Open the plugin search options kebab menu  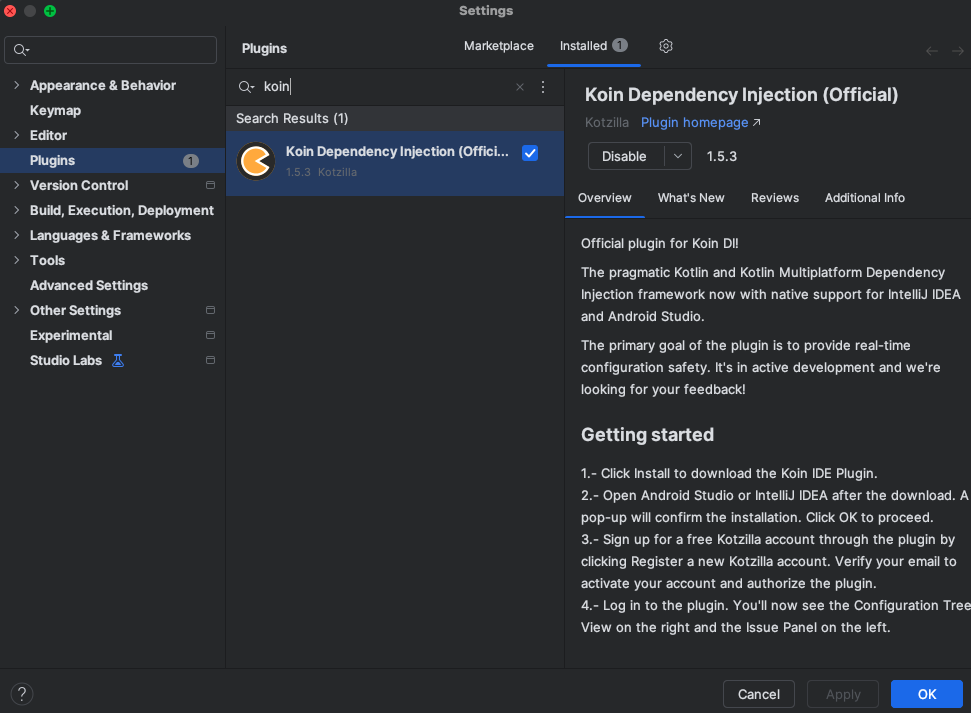click(543, 87)
